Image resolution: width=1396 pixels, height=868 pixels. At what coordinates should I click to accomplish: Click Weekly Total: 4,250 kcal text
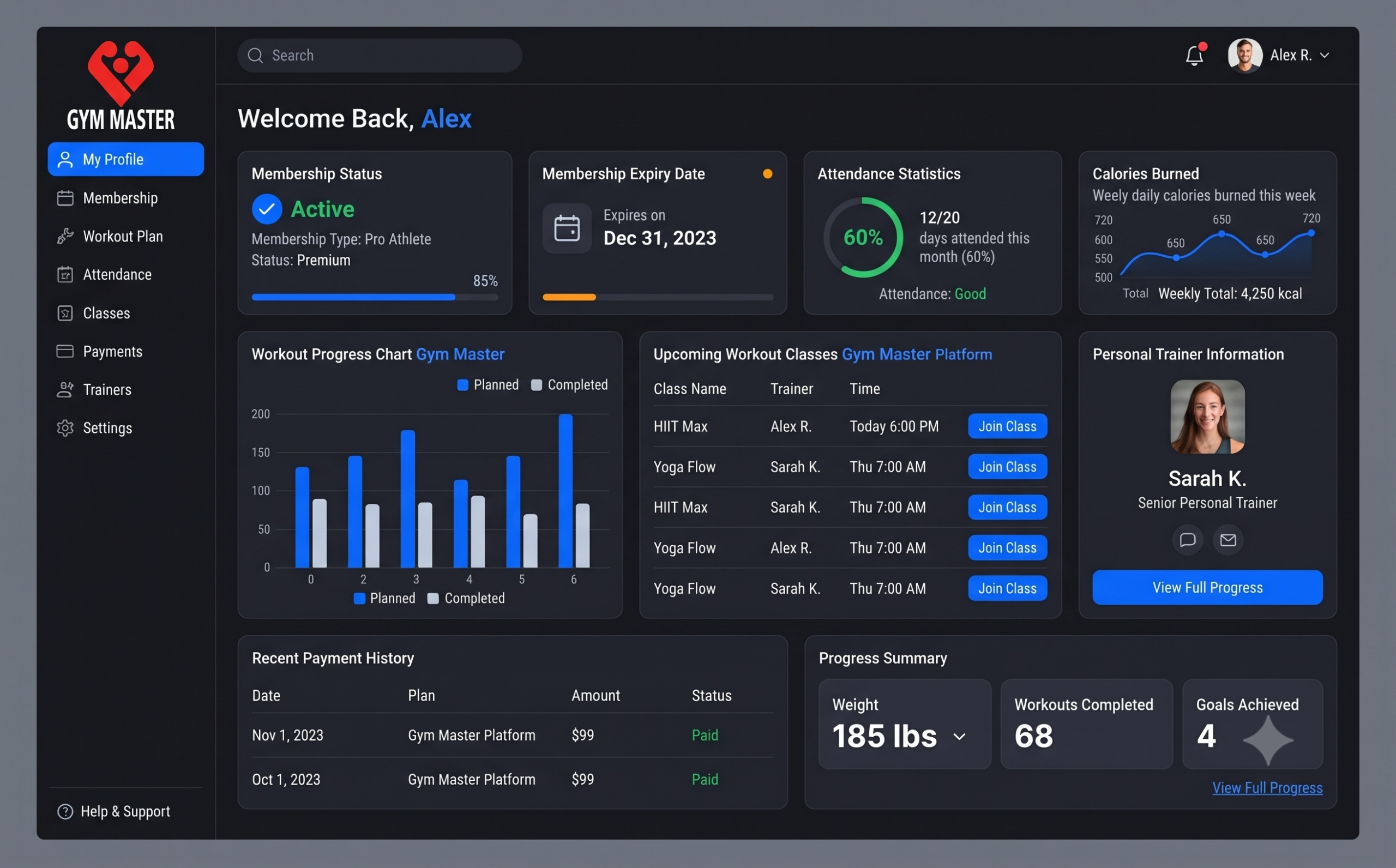coord(1230,294)
